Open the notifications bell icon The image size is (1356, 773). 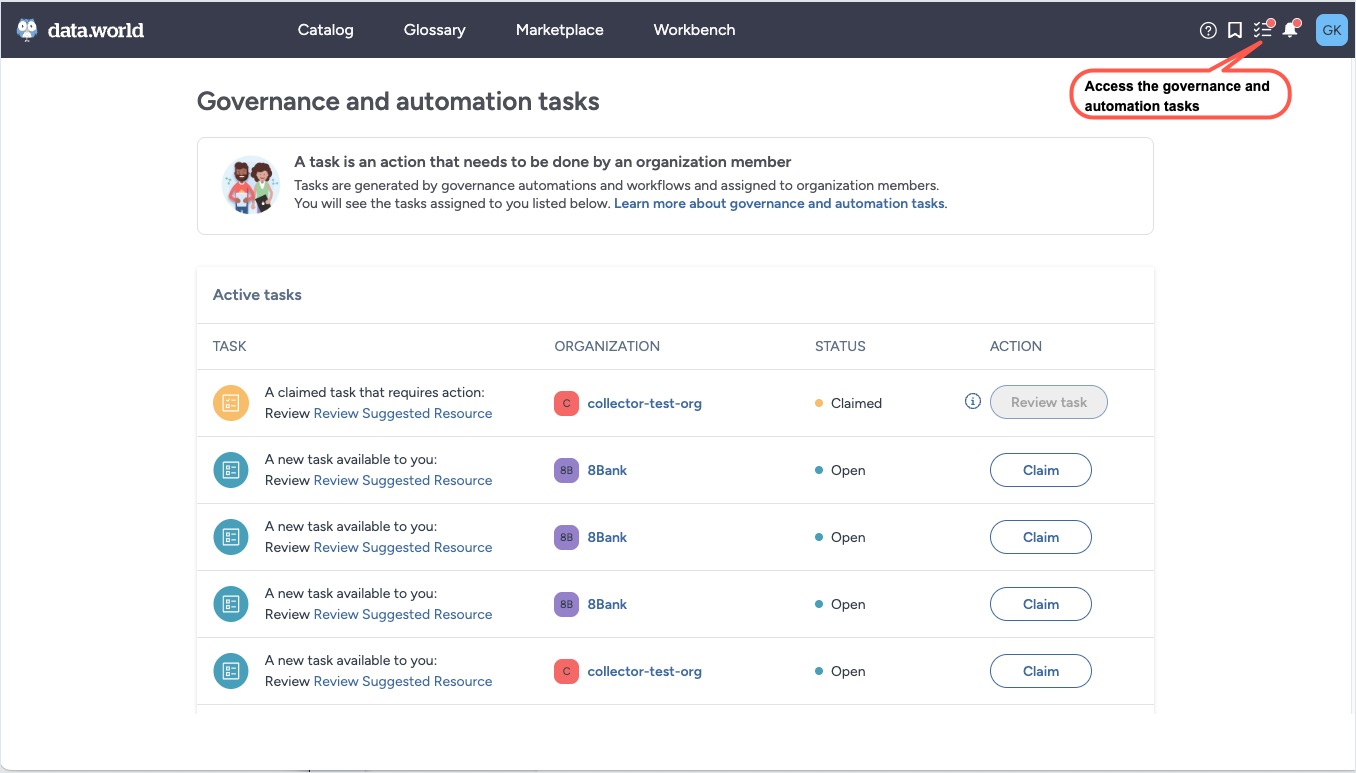tap(1290, 30)
